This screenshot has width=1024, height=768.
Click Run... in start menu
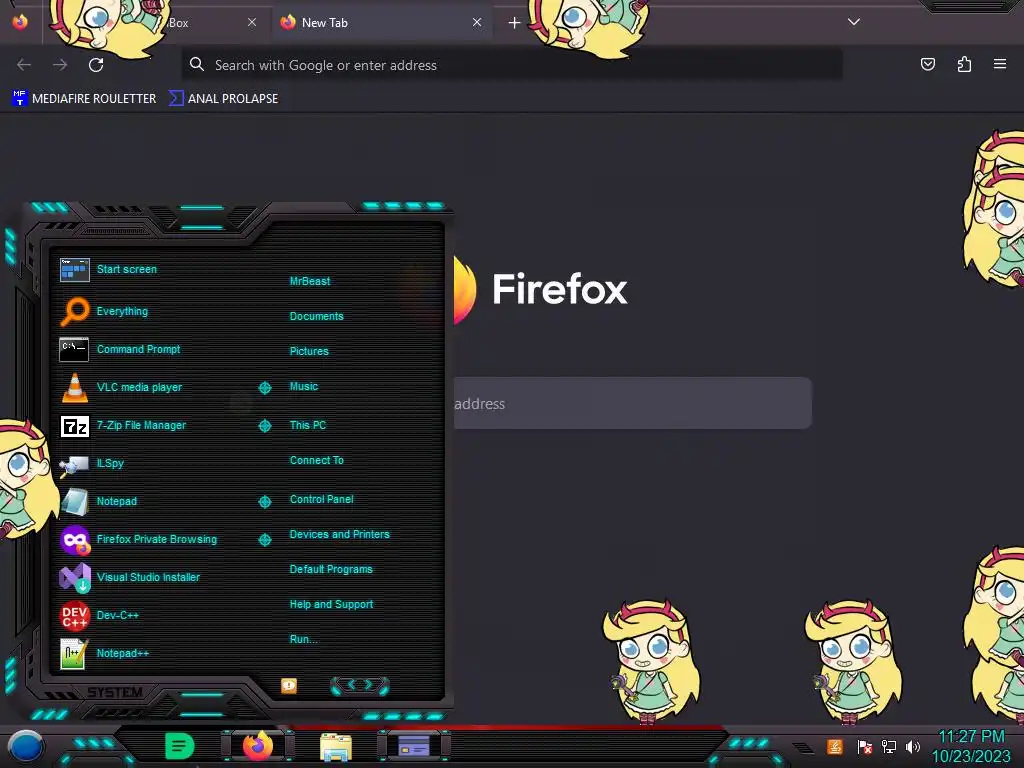click(304, 639)
